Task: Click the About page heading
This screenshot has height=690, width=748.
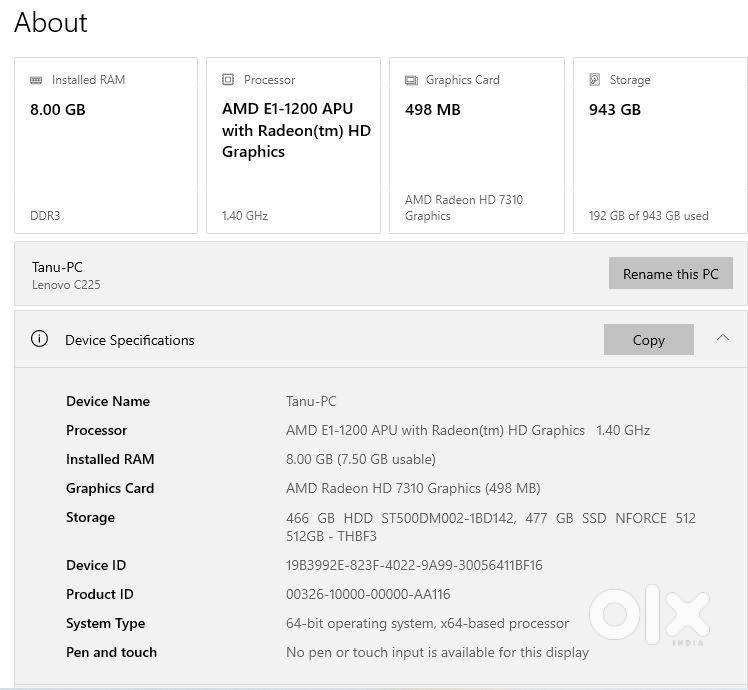Action: (x=51, y=22)
